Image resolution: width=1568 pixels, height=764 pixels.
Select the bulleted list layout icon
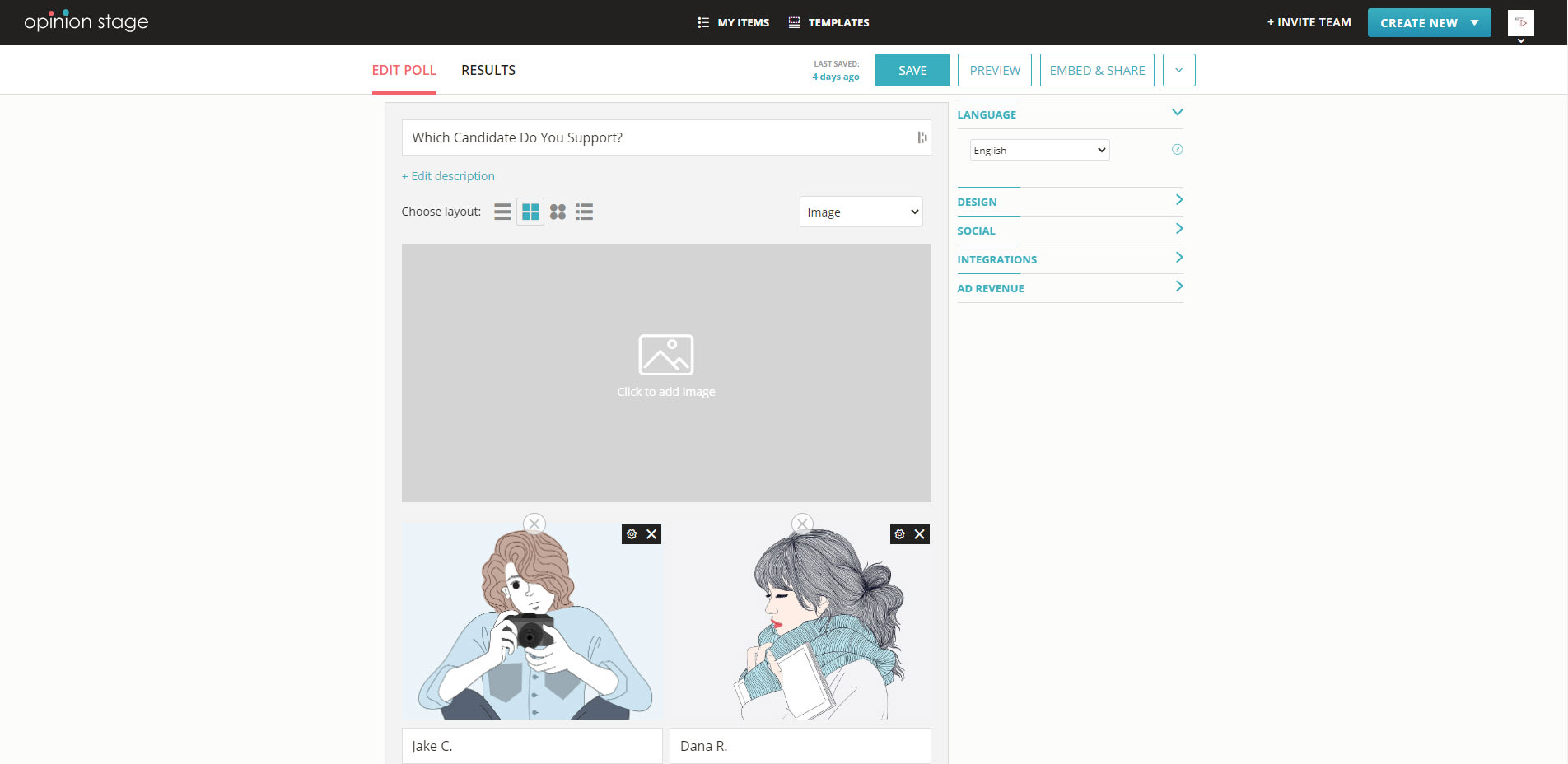585,212
